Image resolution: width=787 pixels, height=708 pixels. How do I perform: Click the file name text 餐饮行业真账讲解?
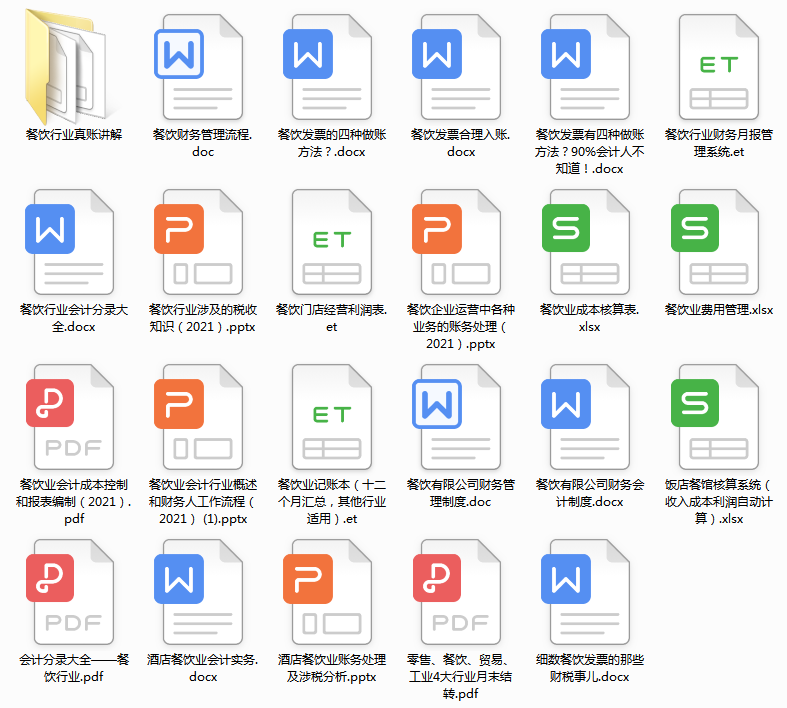pos(74,134)
